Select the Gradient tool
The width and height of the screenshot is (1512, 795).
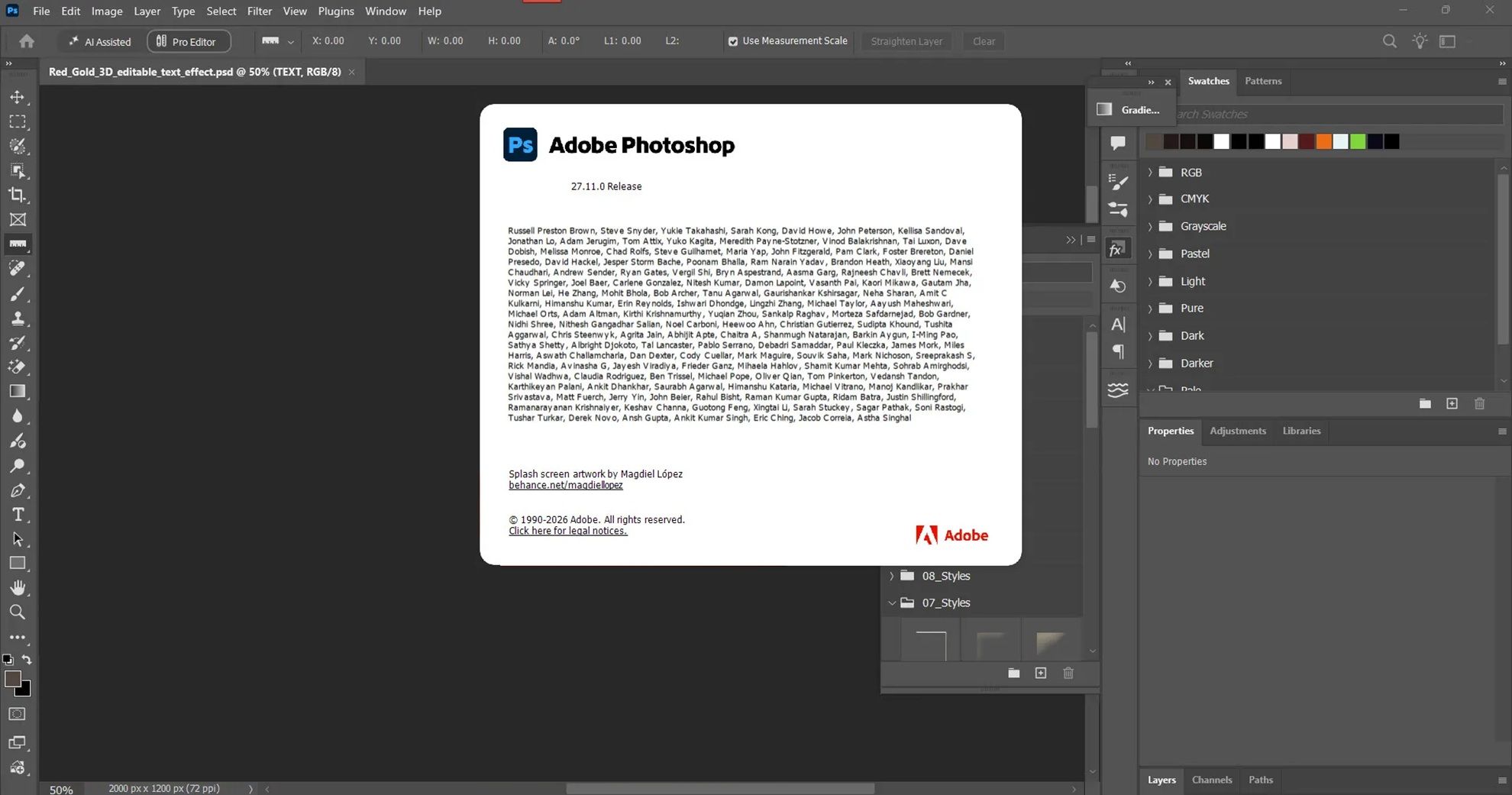click(x=18, y=391)
